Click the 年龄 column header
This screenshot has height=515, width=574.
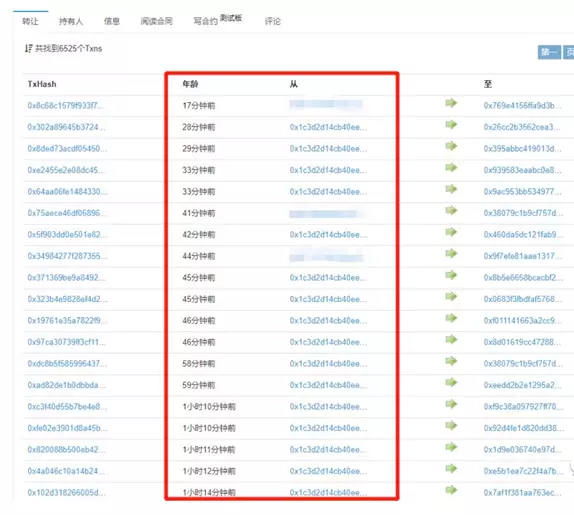click(x=190, y=84)
